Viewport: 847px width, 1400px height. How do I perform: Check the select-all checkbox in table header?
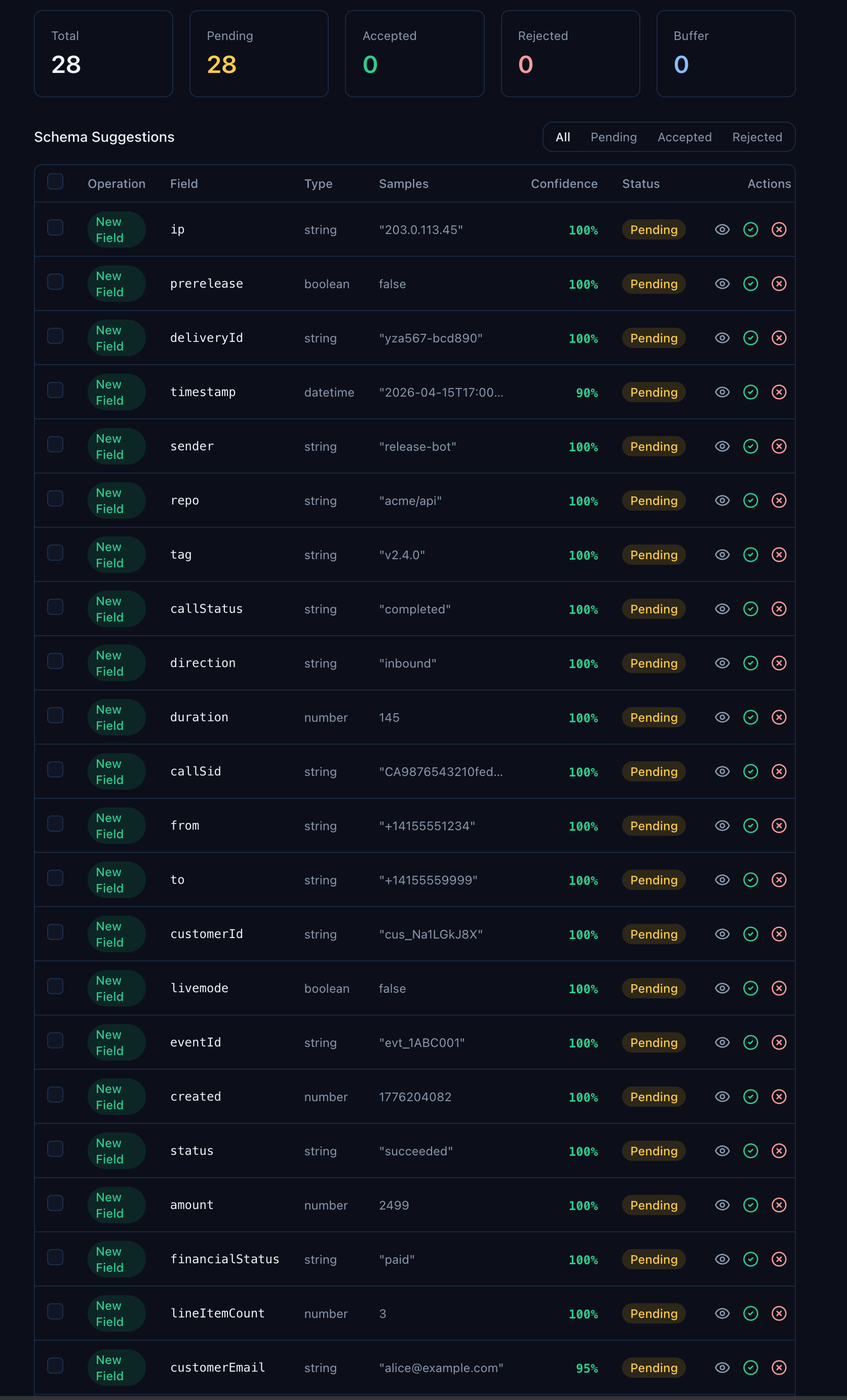(x=55, y=182)
